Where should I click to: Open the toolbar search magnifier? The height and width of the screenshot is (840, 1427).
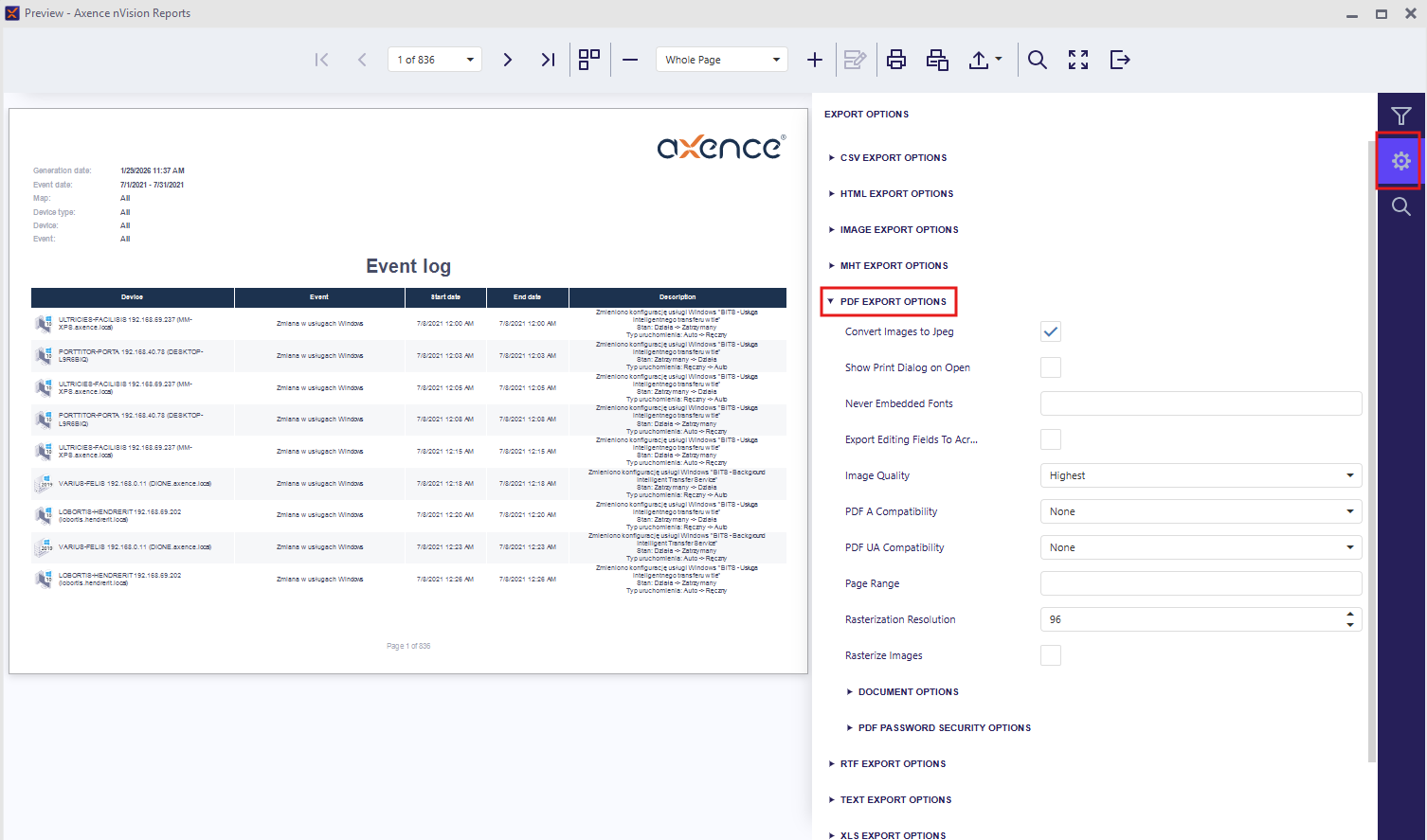coord(1038,60)
